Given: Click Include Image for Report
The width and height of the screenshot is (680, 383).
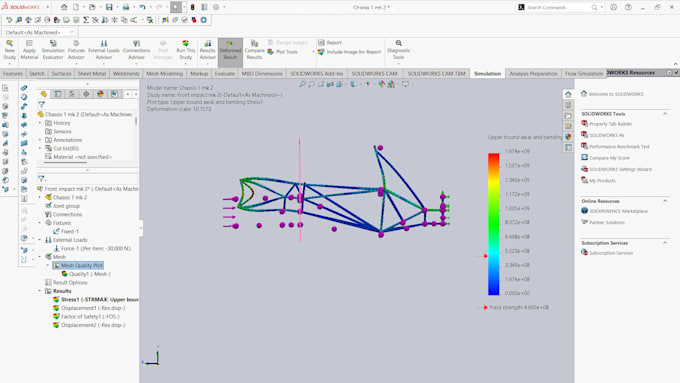Looking at the screenshot, I should pos(350,52).
